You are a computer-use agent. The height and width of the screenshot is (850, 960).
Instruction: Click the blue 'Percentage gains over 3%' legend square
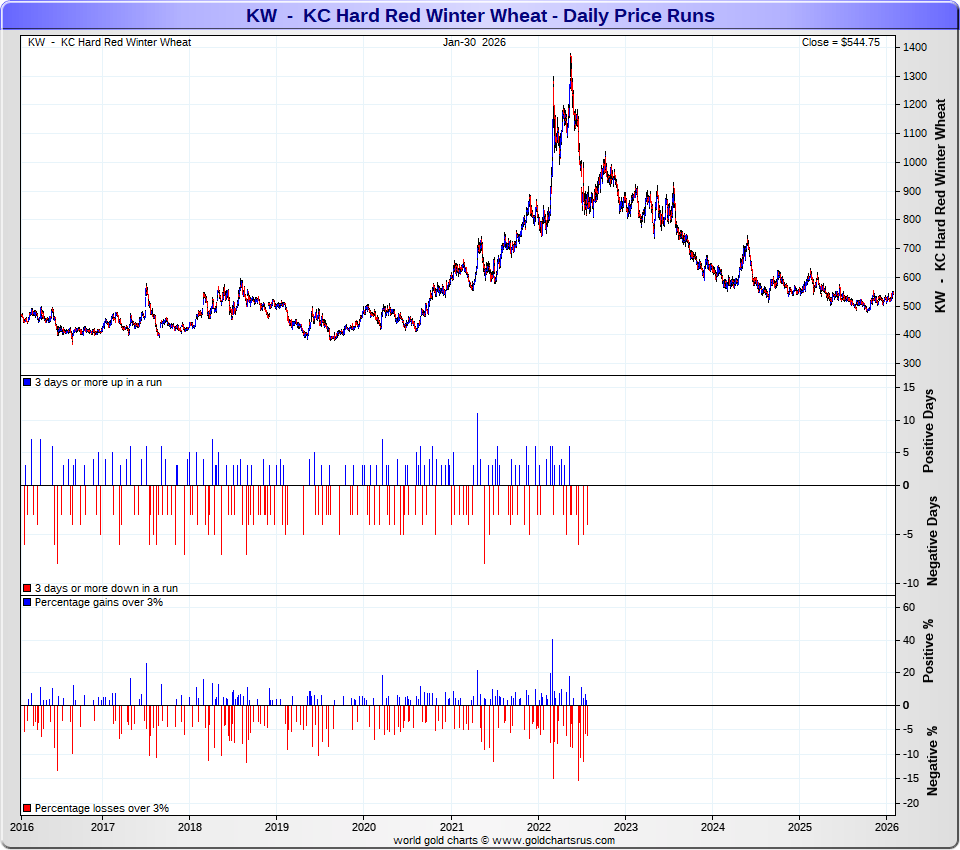27,603
